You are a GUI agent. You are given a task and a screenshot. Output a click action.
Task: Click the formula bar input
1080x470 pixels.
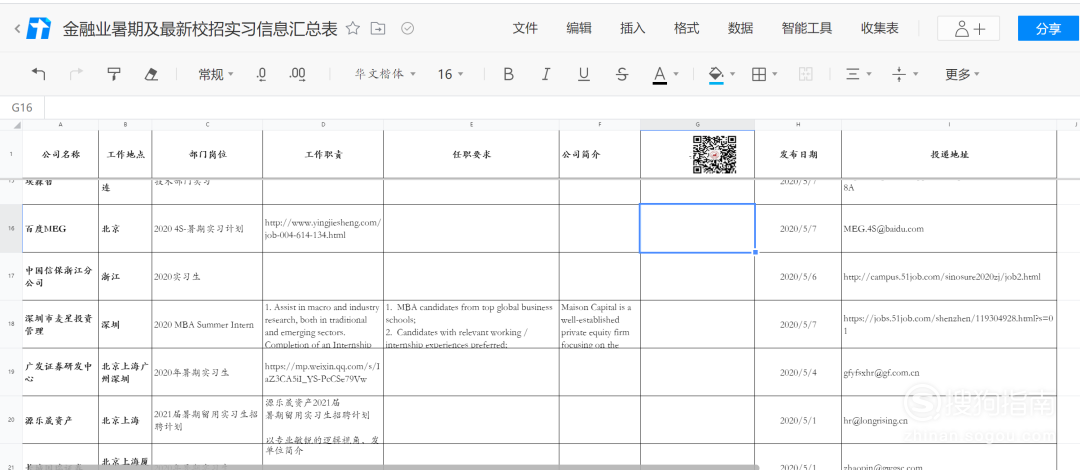pyautogui.click(x=561, y=108)
